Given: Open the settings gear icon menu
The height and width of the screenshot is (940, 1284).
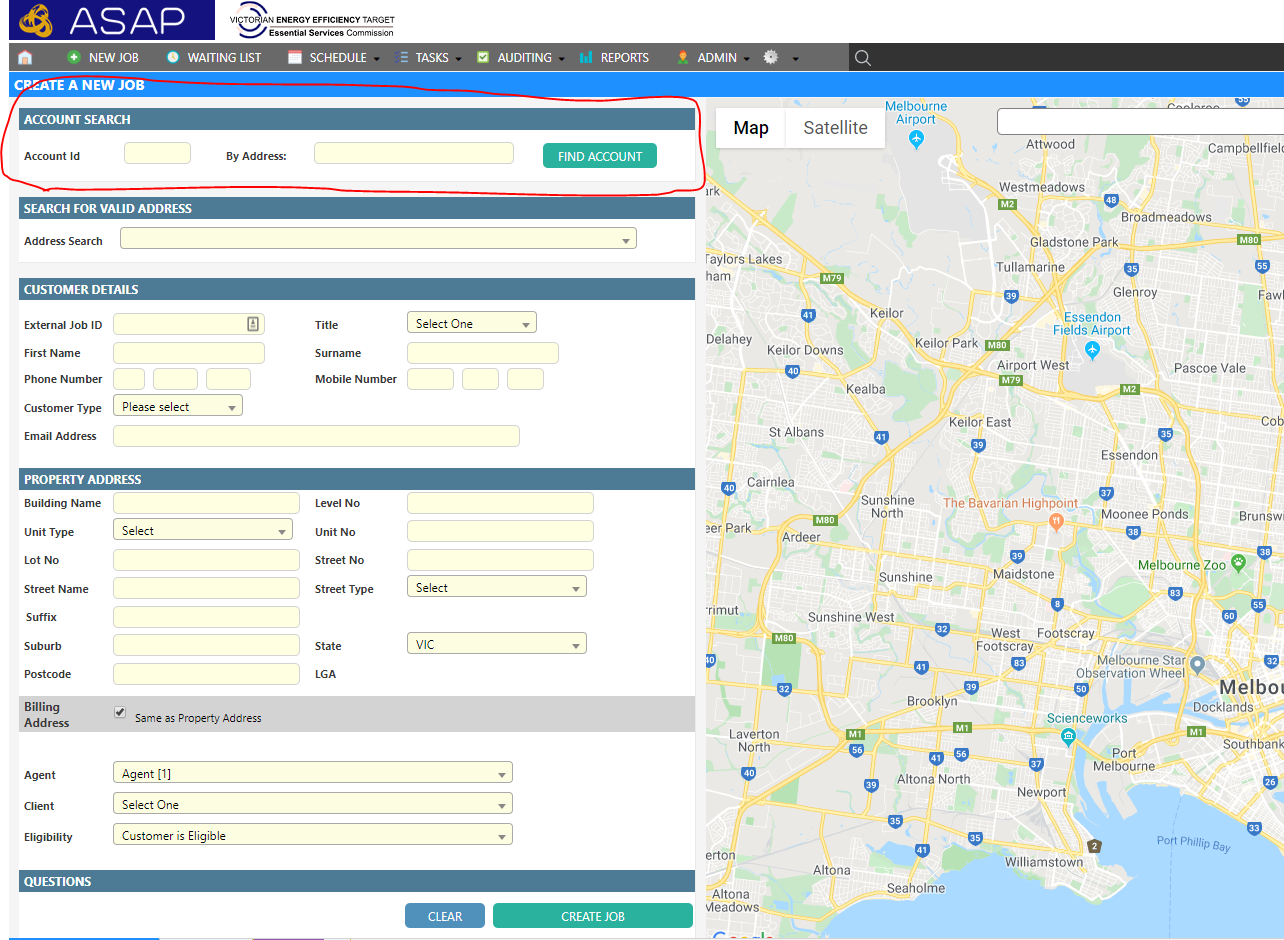Looking at the screenshot, I should [771, 58].
